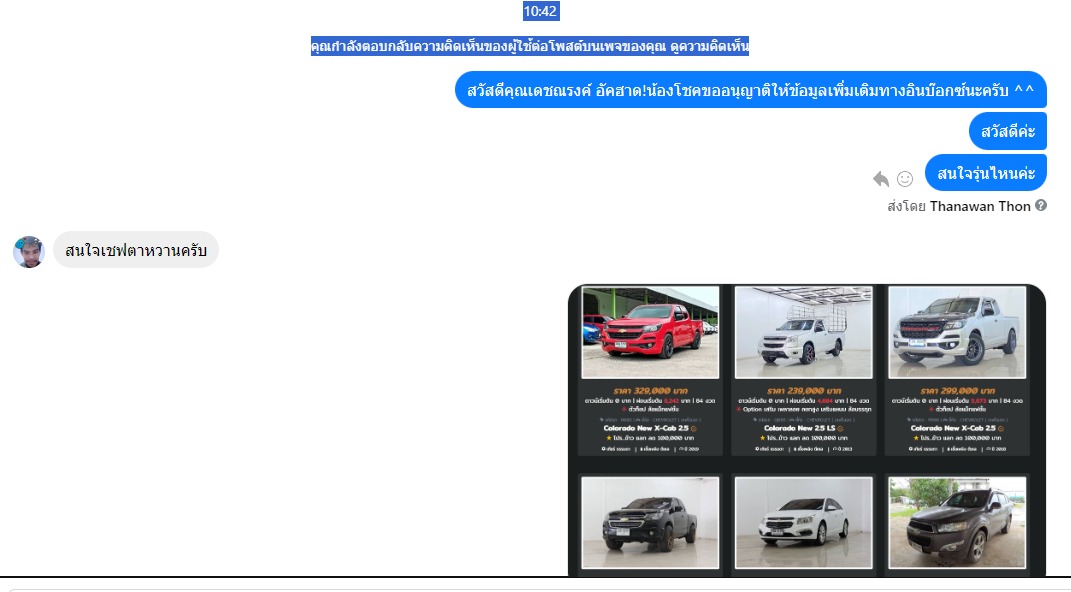Select the 'สนใจรุ่นไหนค่ะ' message bubble

986,173
